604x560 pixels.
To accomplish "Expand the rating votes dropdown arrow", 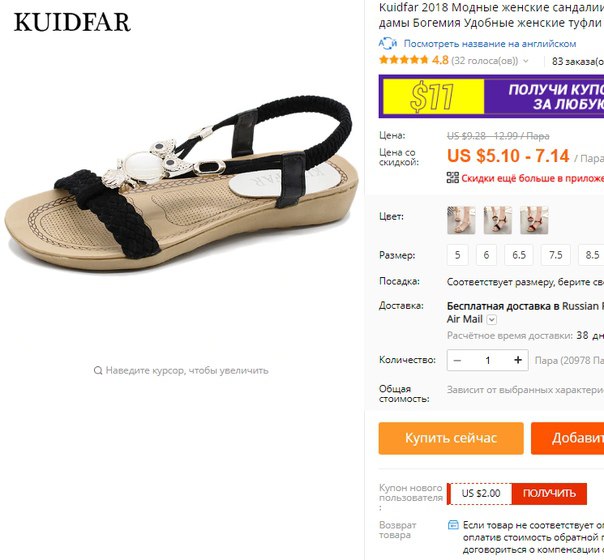I will pyautogui.click(x=526, y=61).
